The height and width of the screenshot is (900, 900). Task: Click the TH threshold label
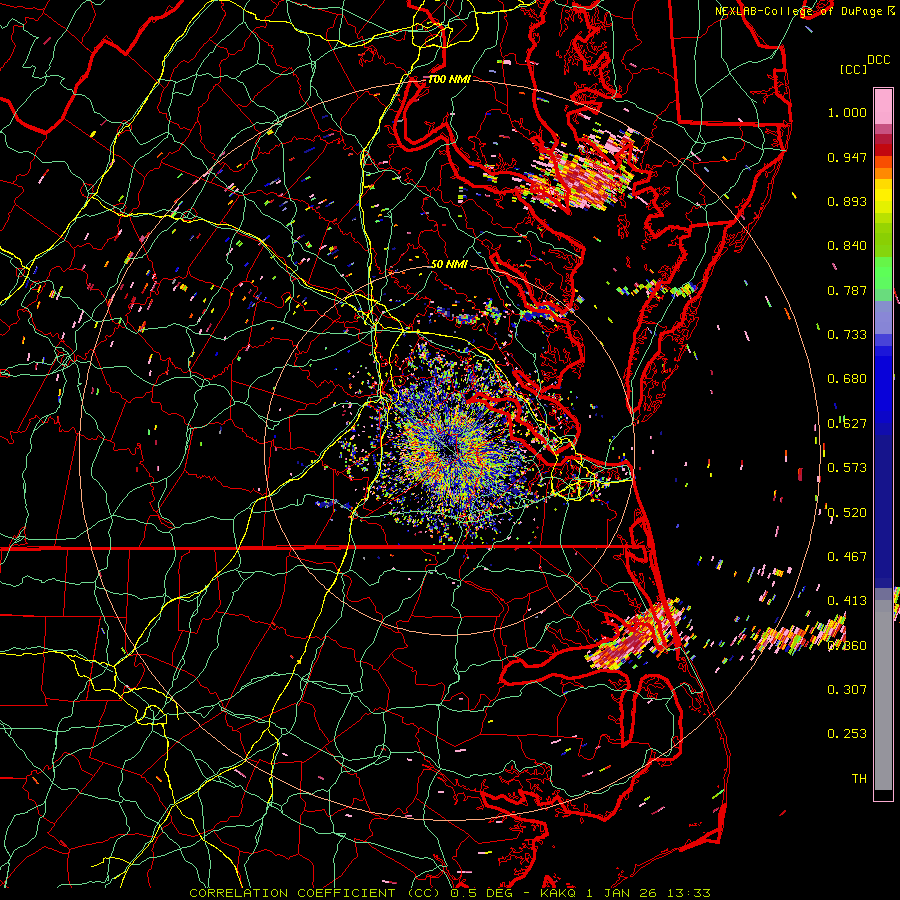click(x=859, y=778)
